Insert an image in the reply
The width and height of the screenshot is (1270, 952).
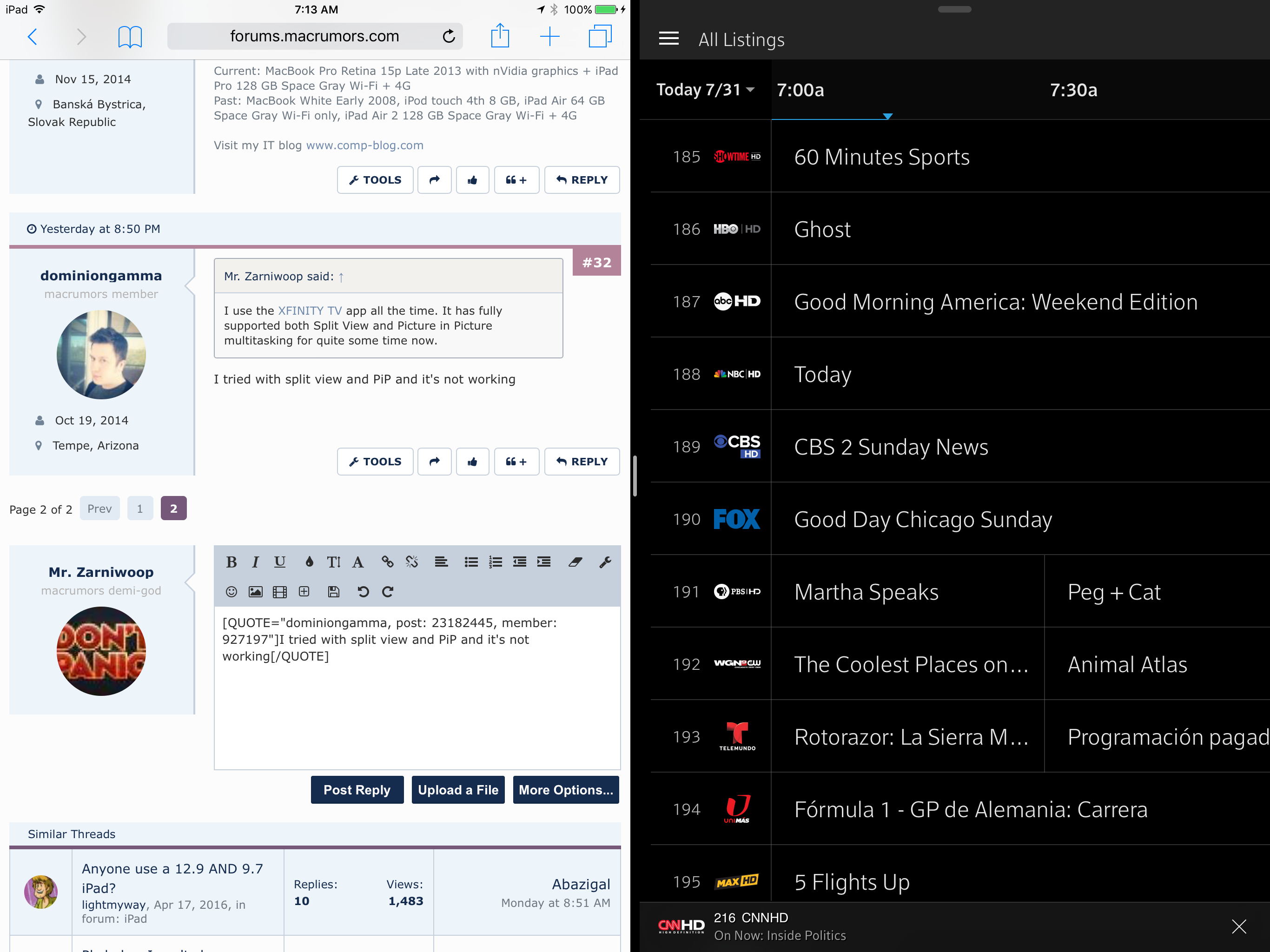click(x=256, y=591)
